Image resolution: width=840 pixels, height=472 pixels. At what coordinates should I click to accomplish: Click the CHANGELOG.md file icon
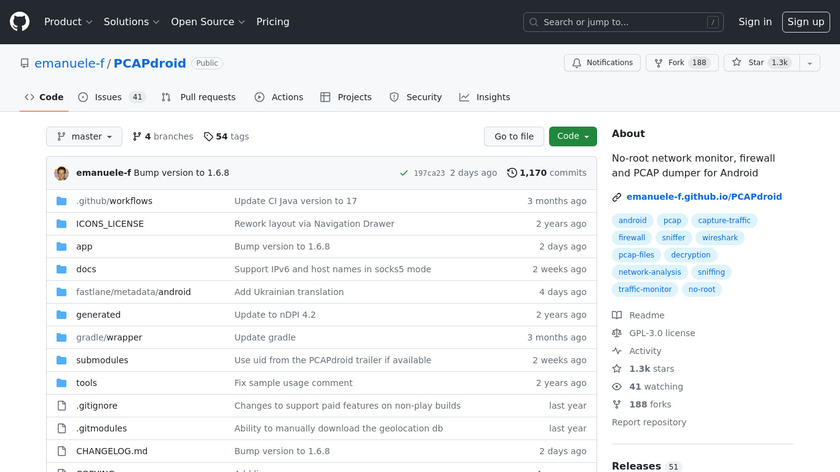coord(62,451)
